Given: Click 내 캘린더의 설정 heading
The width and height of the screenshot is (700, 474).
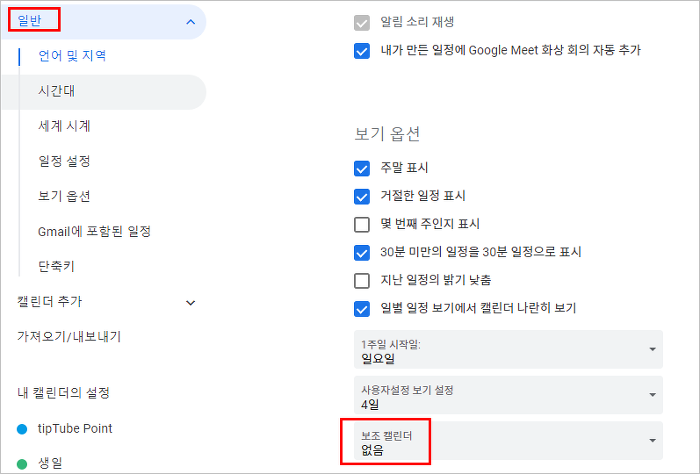Looking at the screenshot, I should 63,393.
